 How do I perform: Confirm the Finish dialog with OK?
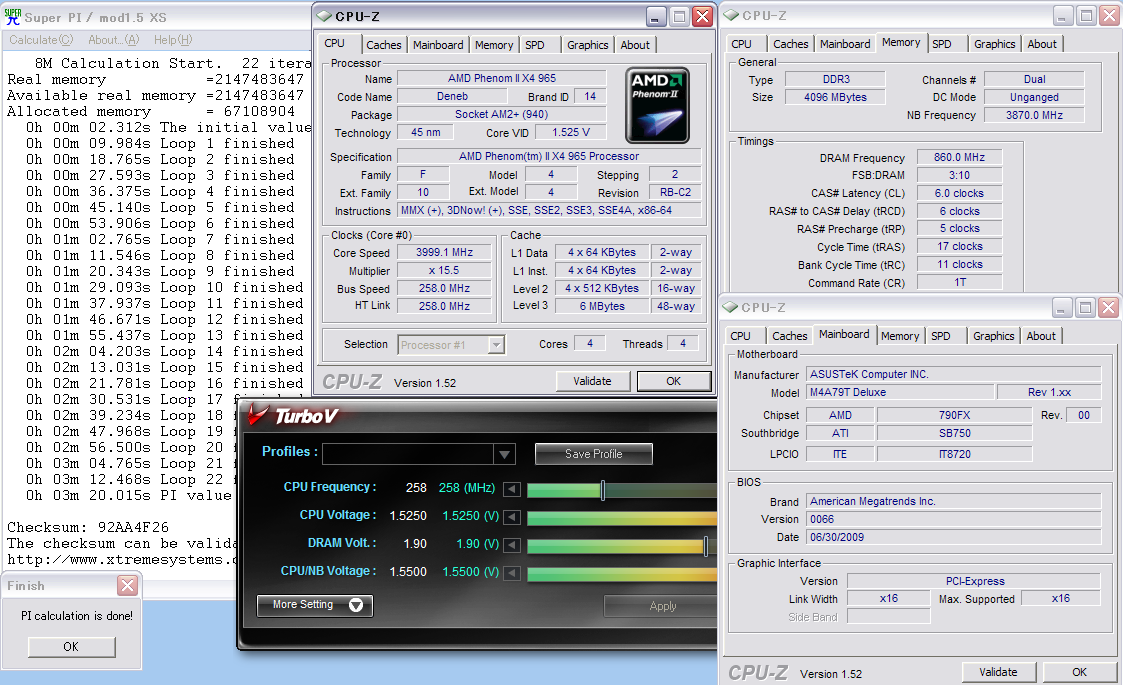click(71, 646)
